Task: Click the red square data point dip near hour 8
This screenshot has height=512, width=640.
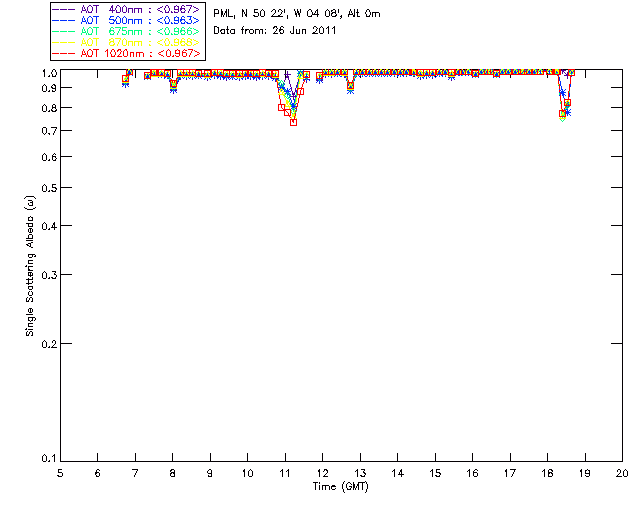Action: tap(173, 84)
